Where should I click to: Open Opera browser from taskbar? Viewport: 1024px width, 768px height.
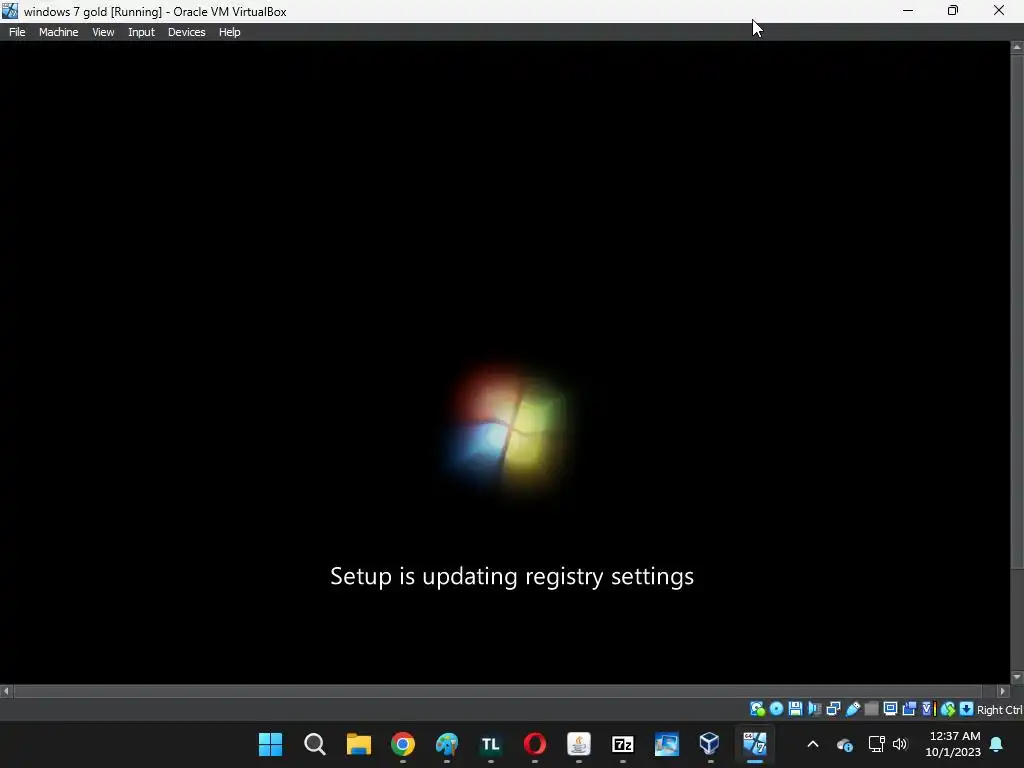click(535, 744)
